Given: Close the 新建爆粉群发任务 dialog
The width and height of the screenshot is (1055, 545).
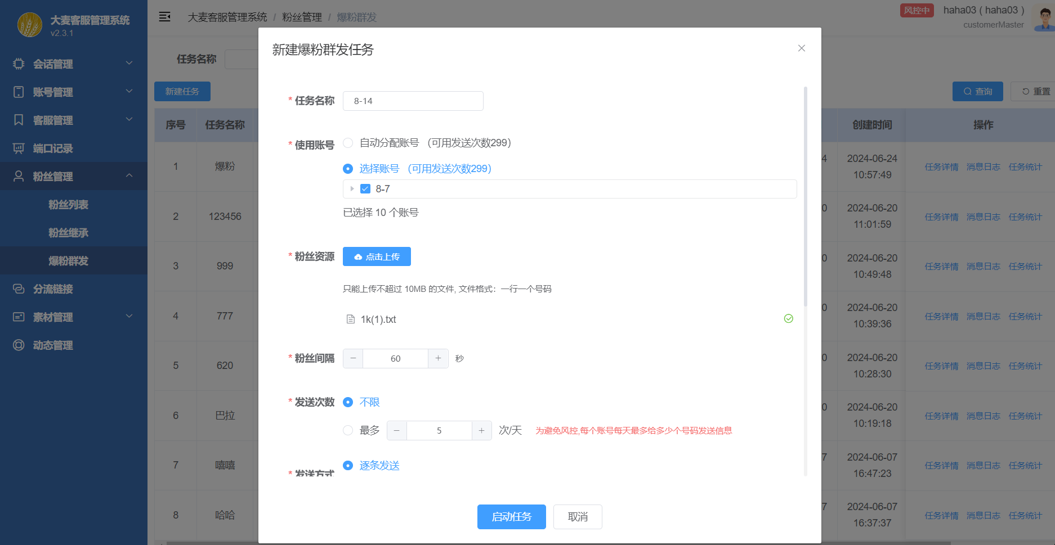Looking at the screenshot, I should pos(801,48).
